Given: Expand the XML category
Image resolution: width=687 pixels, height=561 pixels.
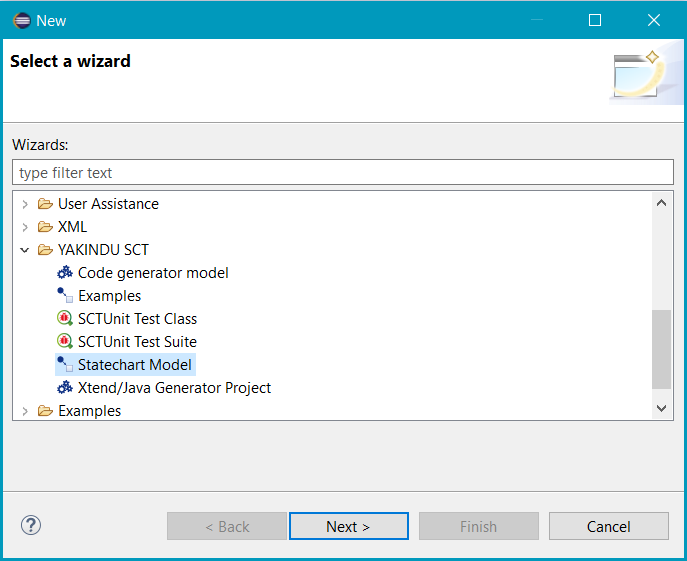Looking at the screenshot, I should pos(25,227).
